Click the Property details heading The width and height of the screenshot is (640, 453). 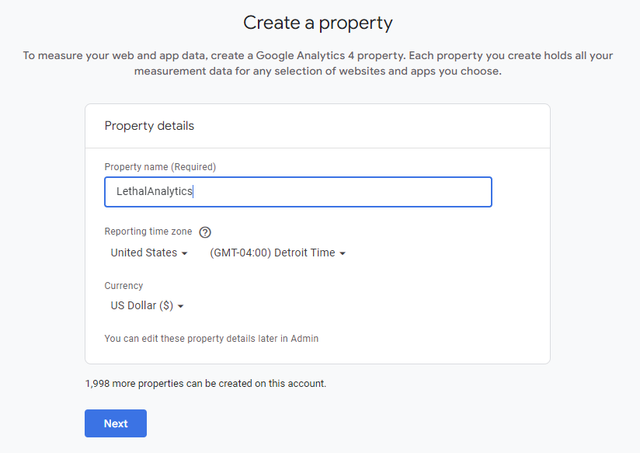pyautogui.click(x=149, y=126)
